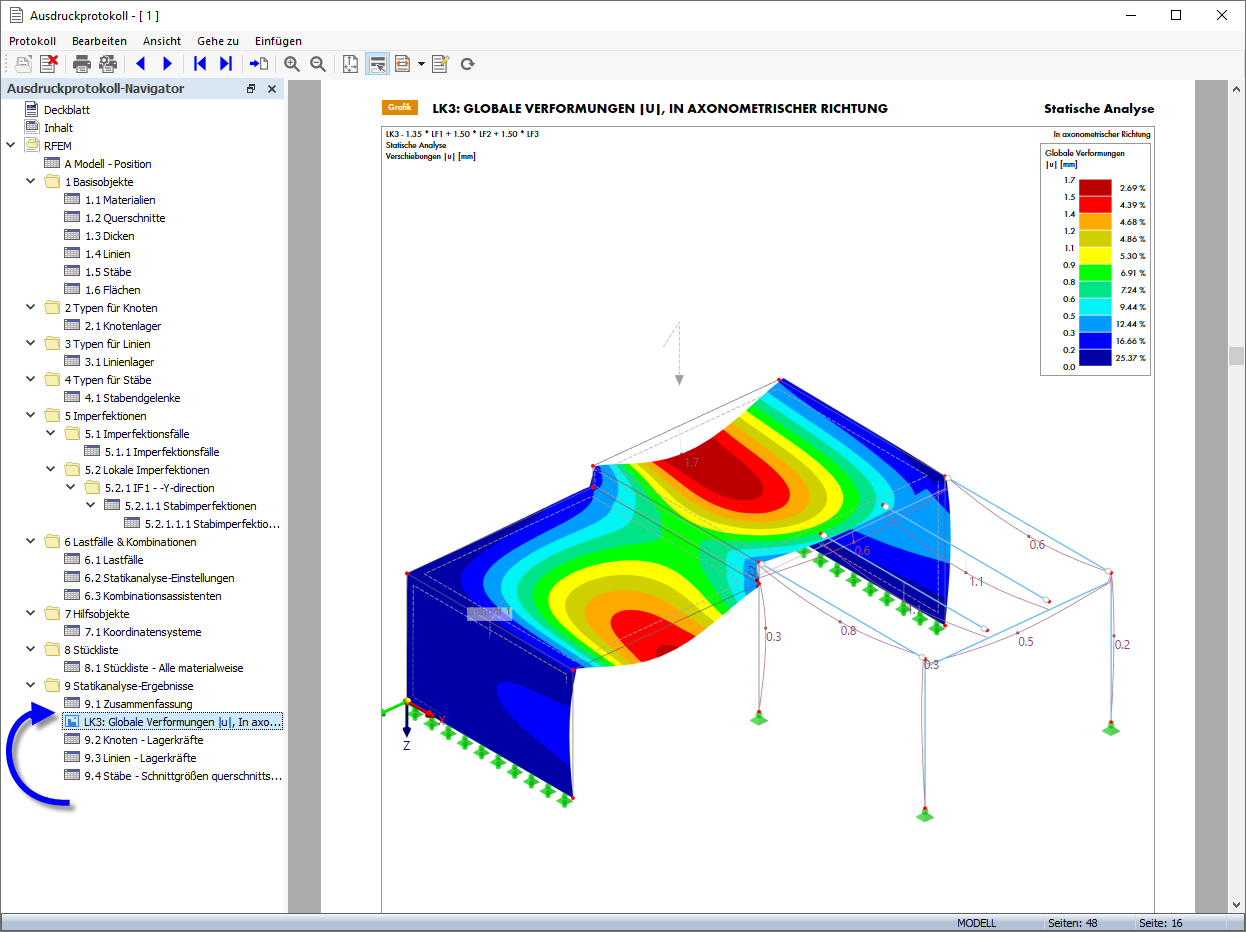Close the Ausdruckprotokoll-Navigator panel

click(x=271, y=89)
